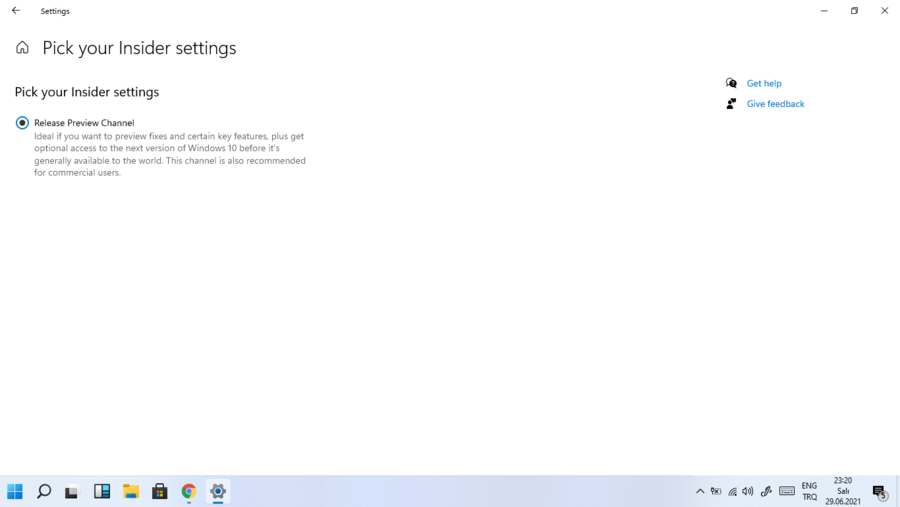Image resolution: width=900 pixels, height=507 pixels.
Task: Open the Wi-Fi network tray icon
Action: [x=732, y=491]
